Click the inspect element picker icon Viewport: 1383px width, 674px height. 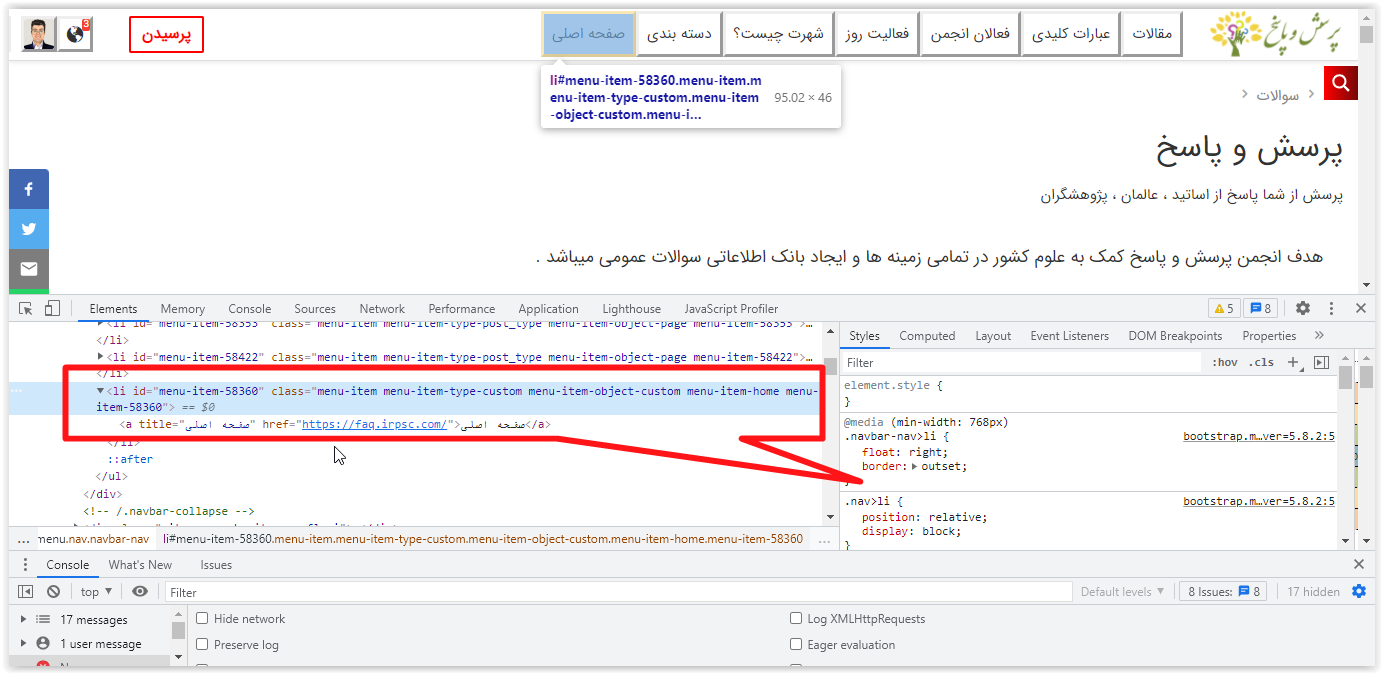pos(26,309)
